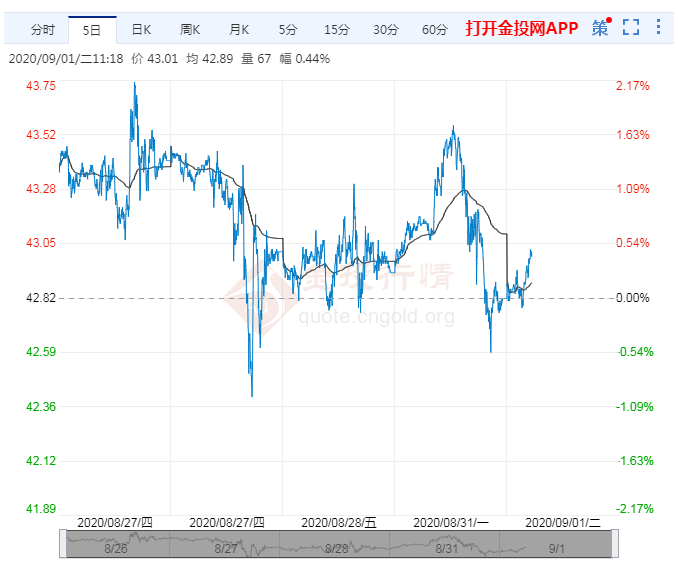
Task: Click the -1.63% percentage label
Action: (635, 461)
